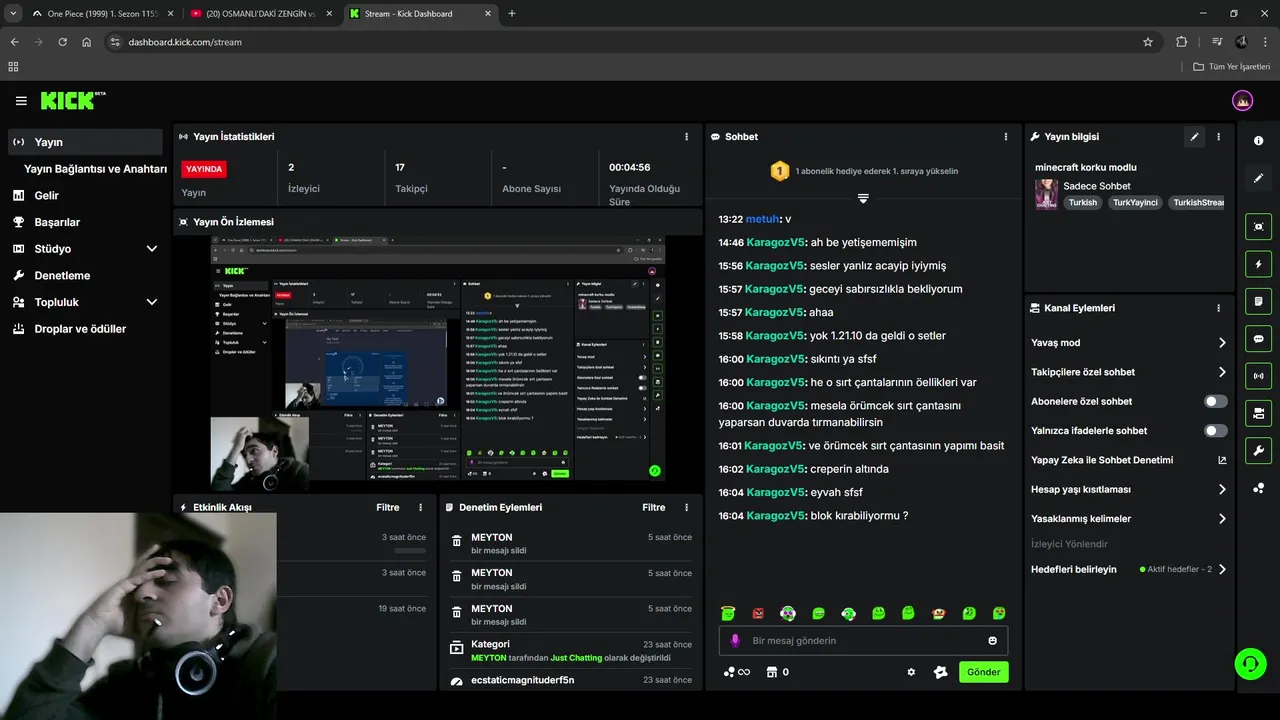Click the trash icon beside the top MEYTON entry

click(456, 541)
